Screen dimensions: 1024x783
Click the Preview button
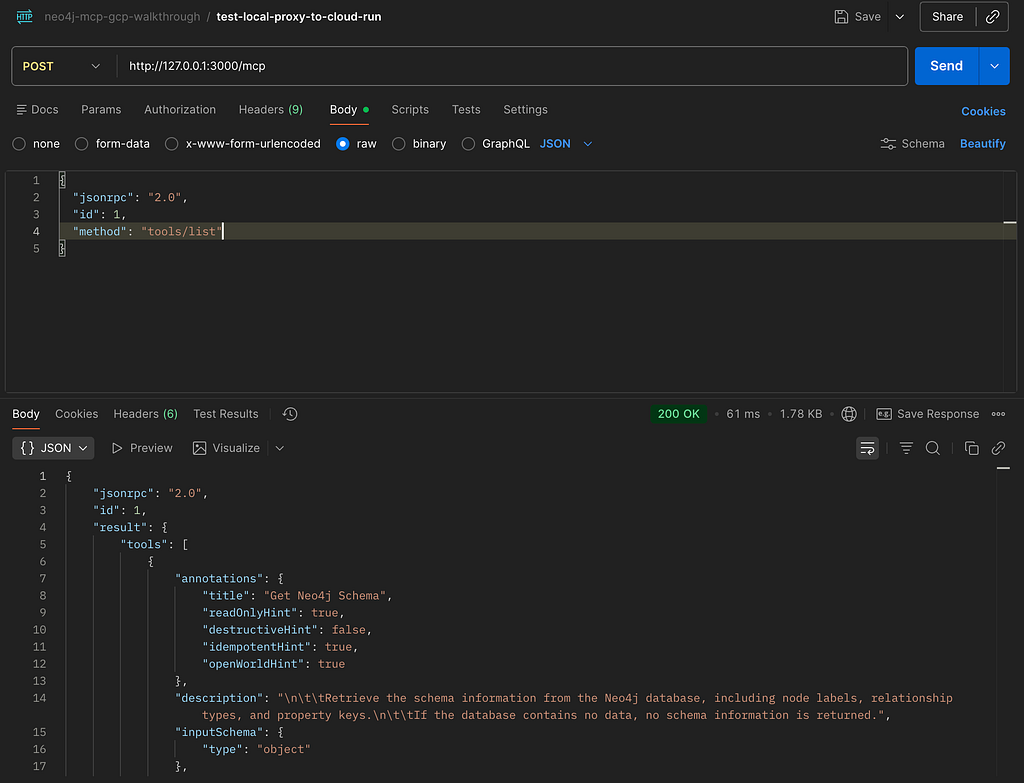142,448
